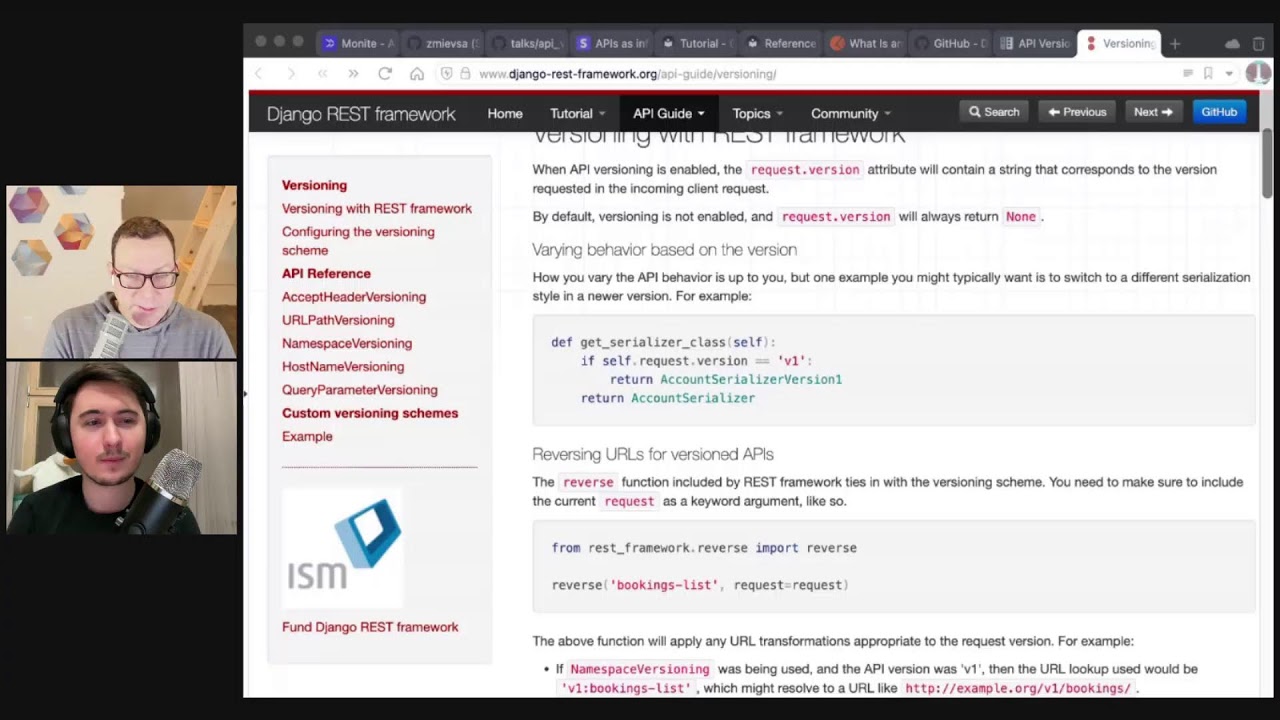Screen dimensions: 1280x720
Task: Expand the Topics dropdown menu
Action: [x=757, y=113]
